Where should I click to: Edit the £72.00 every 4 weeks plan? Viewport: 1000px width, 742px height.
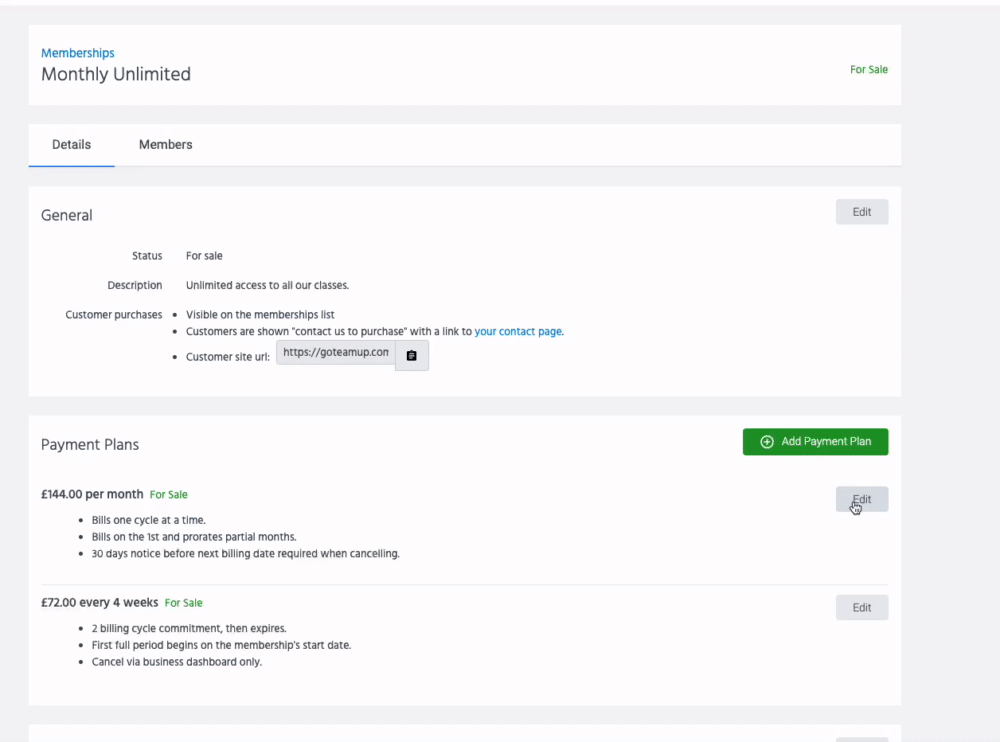pyautogui.click(x=861, y=607)
